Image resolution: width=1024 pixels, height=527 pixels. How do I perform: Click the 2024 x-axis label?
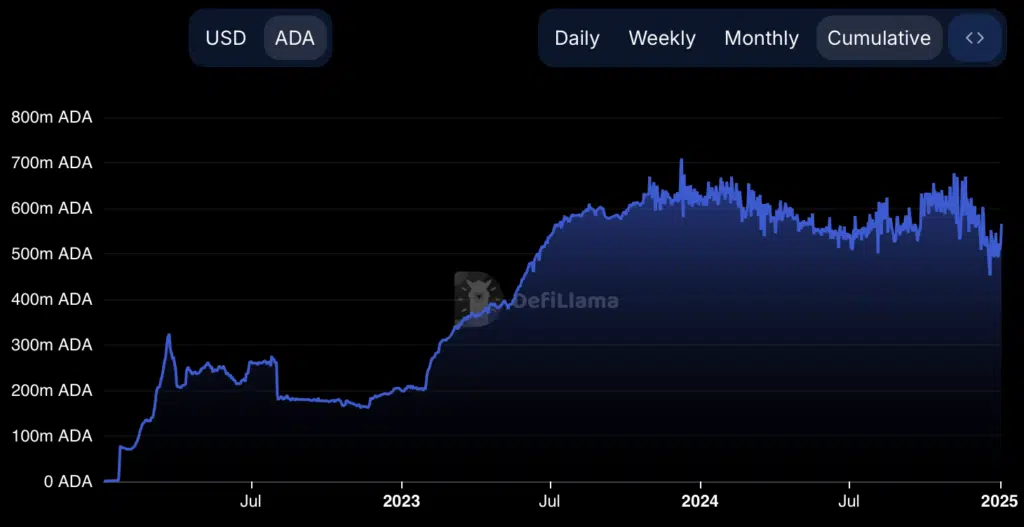[700, 502]
